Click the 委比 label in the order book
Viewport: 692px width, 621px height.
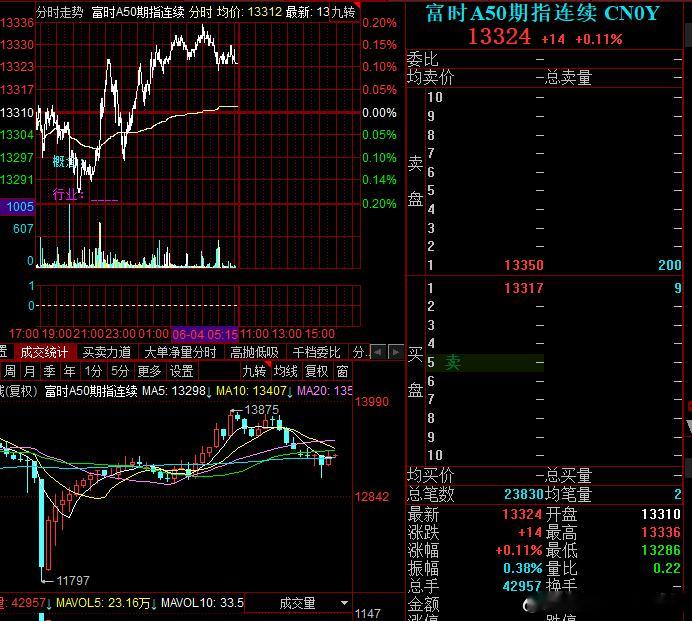click(422, 59)
